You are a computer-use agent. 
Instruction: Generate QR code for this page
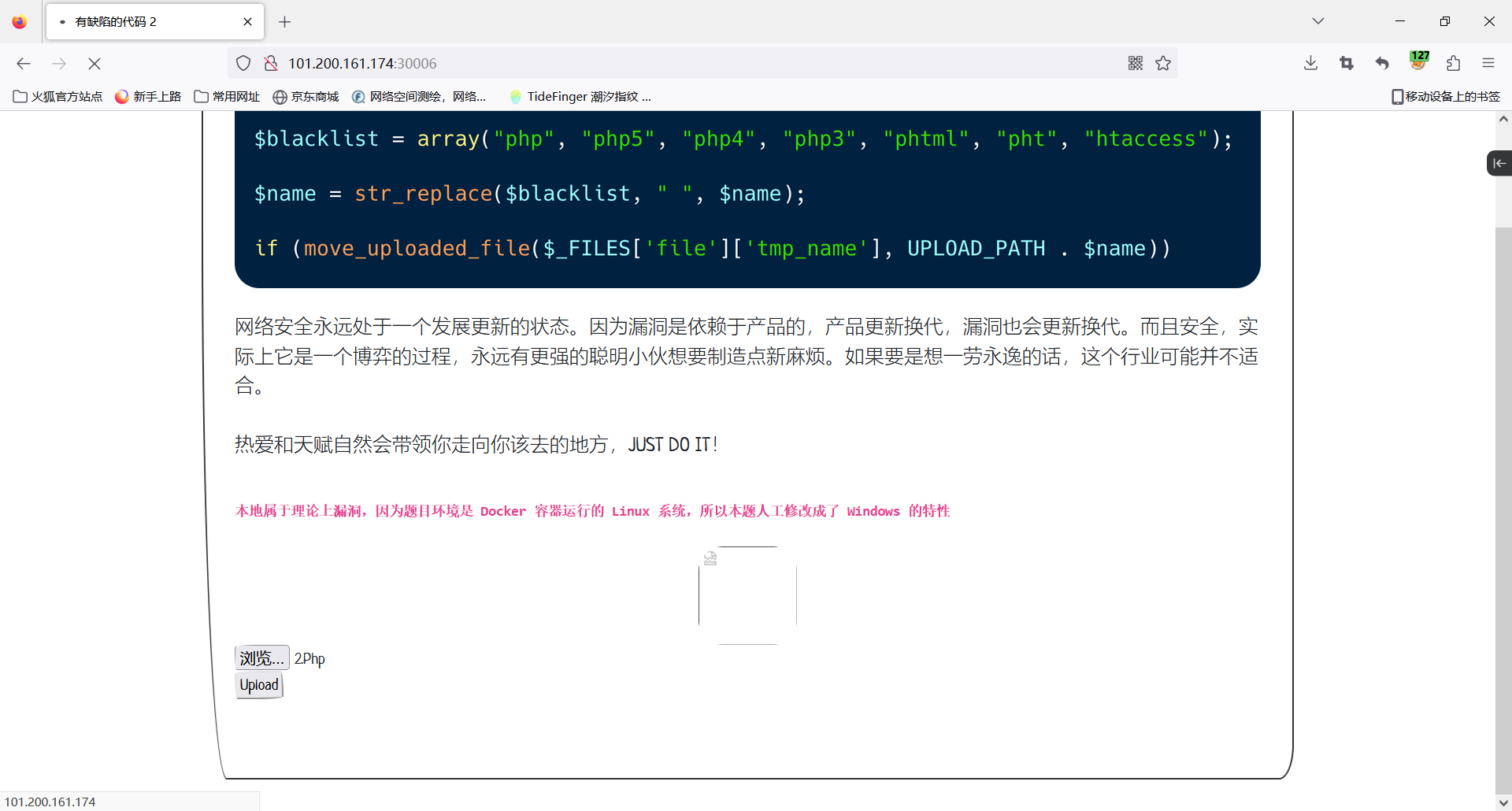pyautogui.click(x=1135, y=64)
